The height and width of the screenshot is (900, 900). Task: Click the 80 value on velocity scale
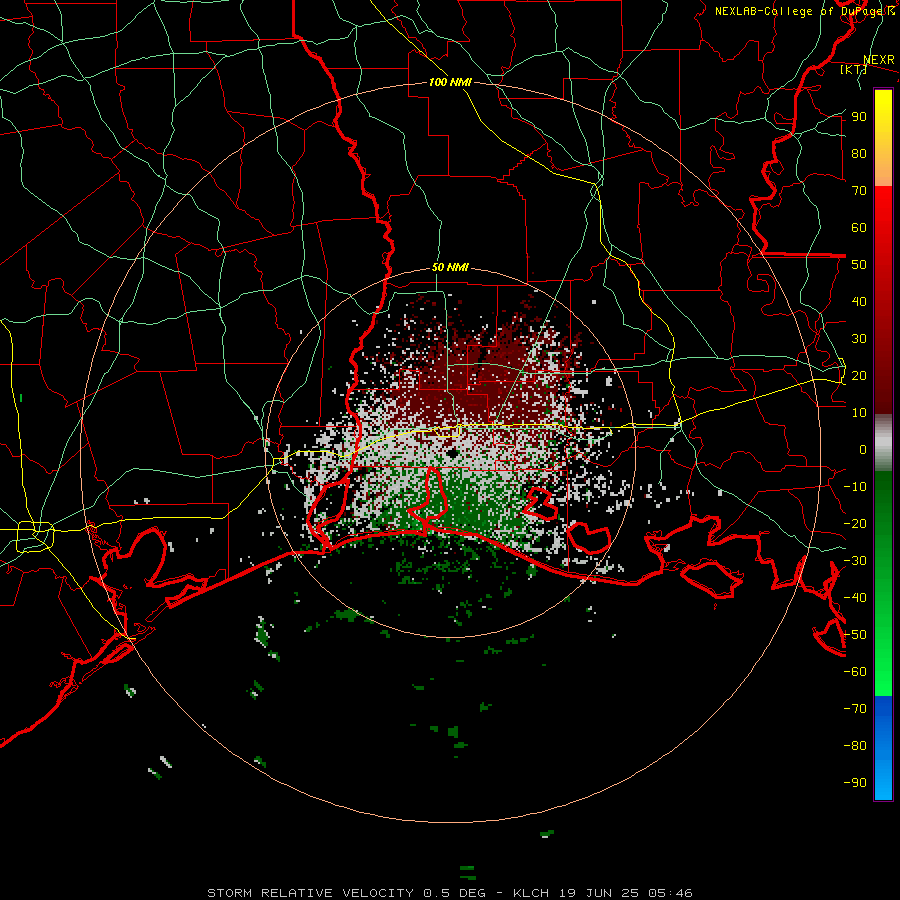[x=859, y=153]
